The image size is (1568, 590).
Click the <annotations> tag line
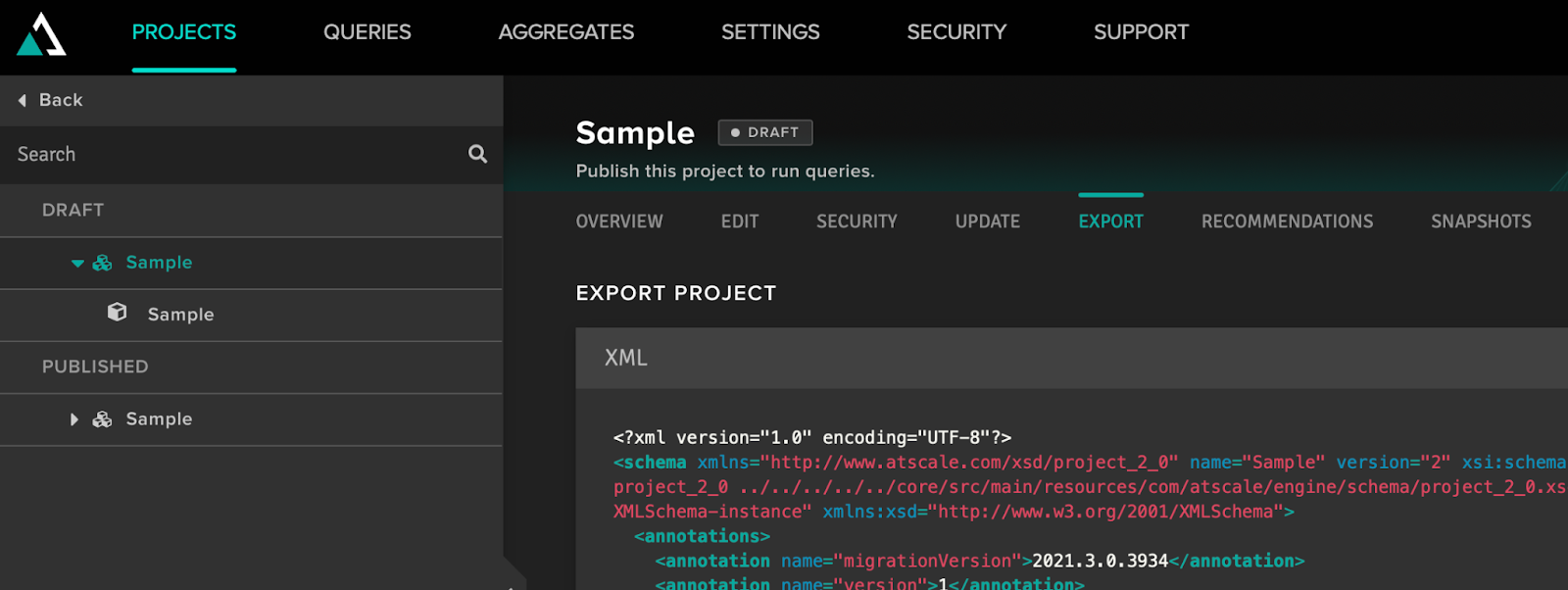702,536
